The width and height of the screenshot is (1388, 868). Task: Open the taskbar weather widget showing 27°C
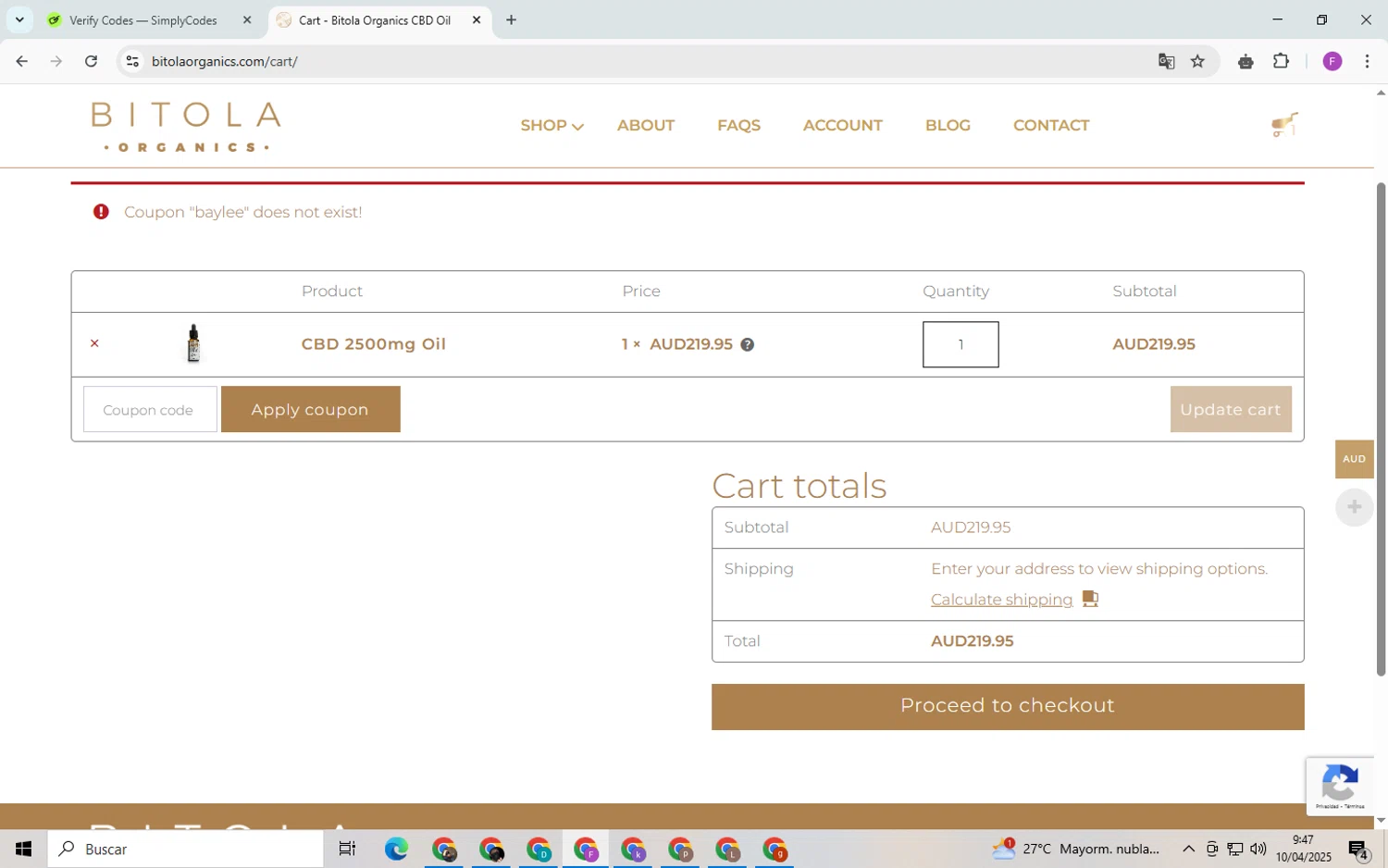tap(1075, 849)
